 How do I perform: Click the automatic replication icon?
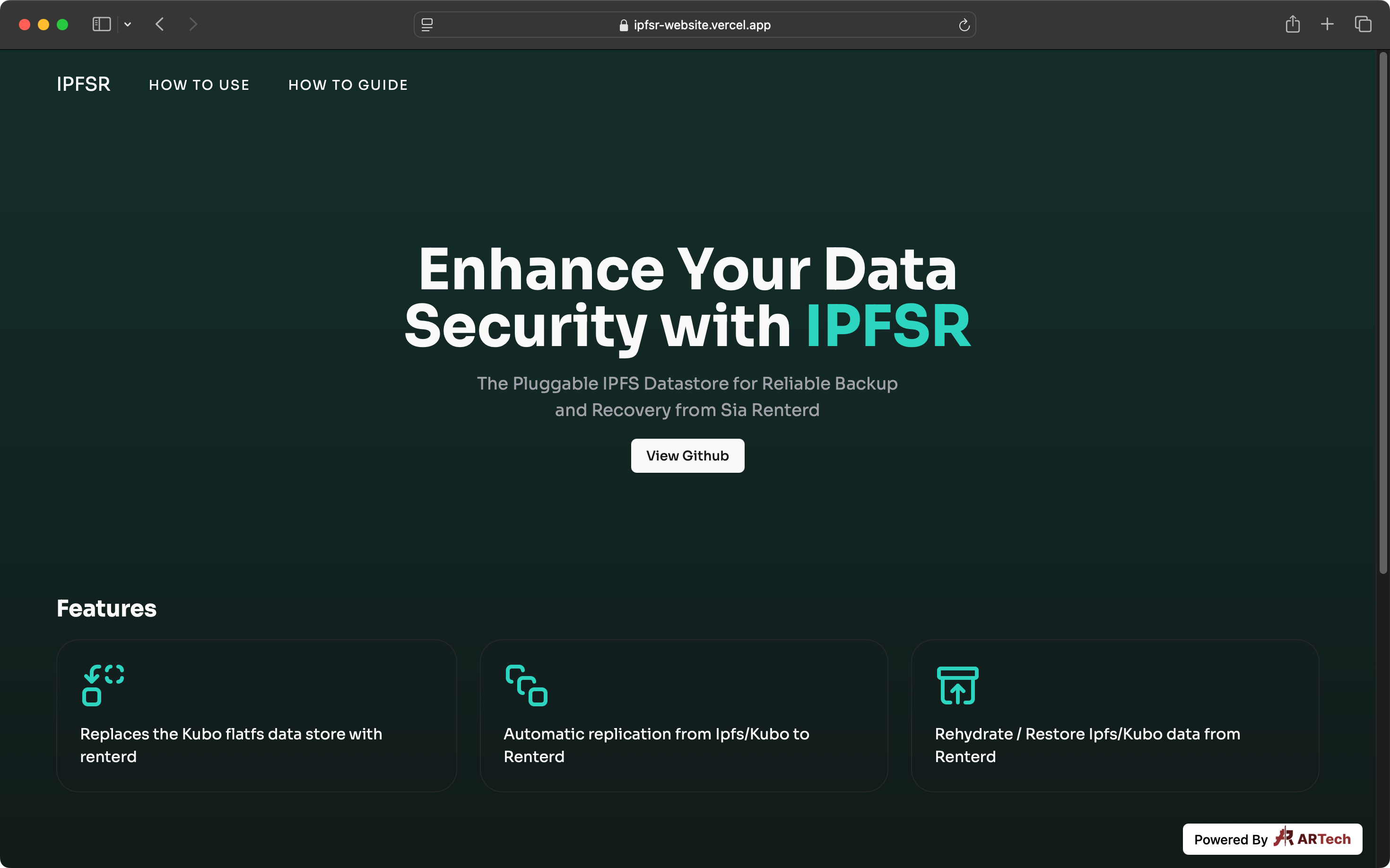pos(527,685)
